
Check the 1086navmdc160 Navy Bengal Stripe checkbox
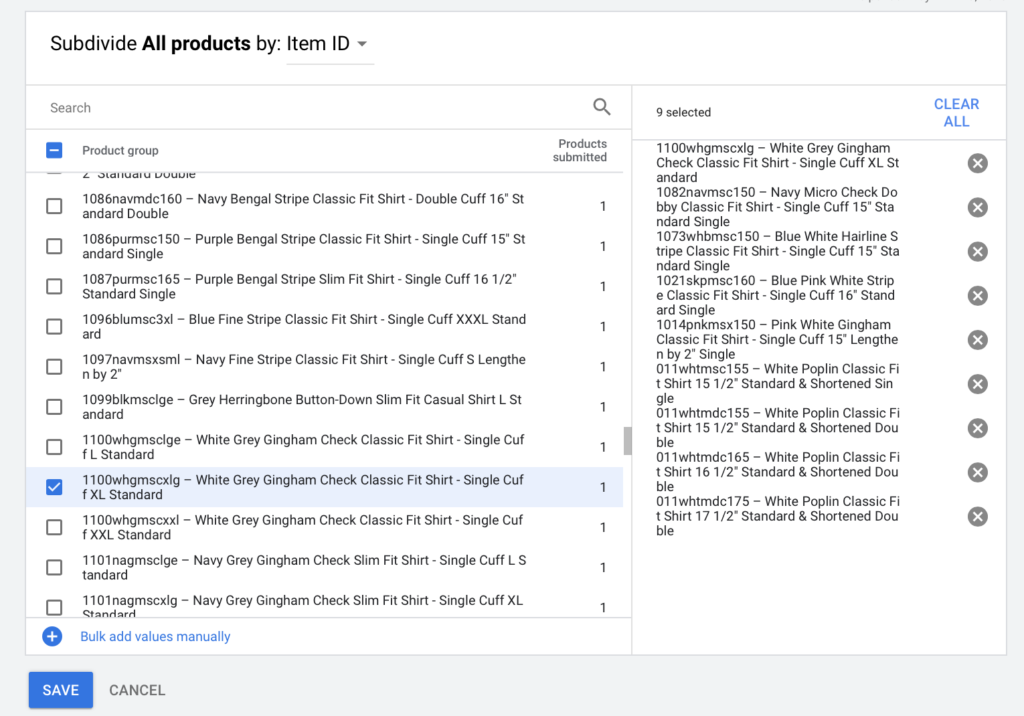click(54, 206)
